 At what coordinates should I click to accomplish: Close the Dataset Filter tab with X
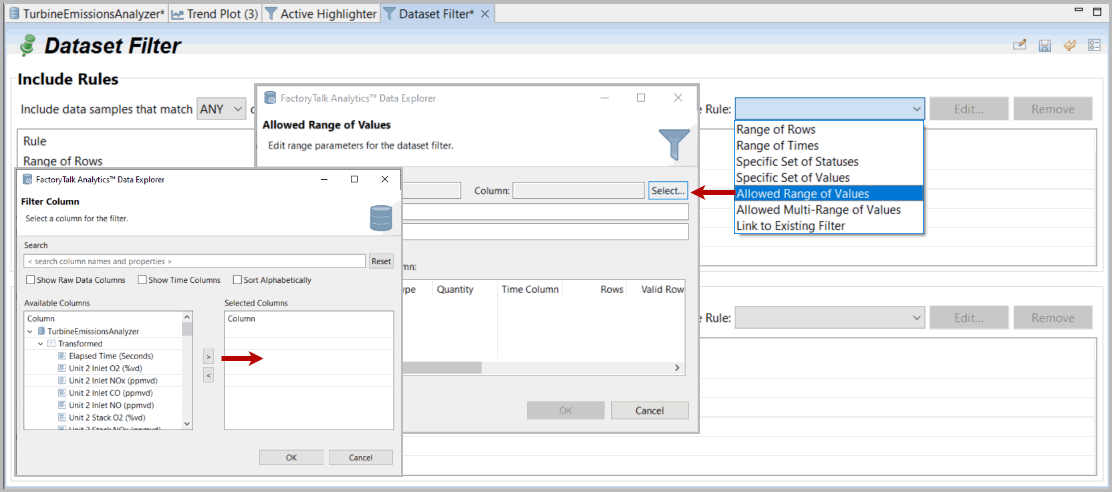pyautogui.click(x=485, y=14)
